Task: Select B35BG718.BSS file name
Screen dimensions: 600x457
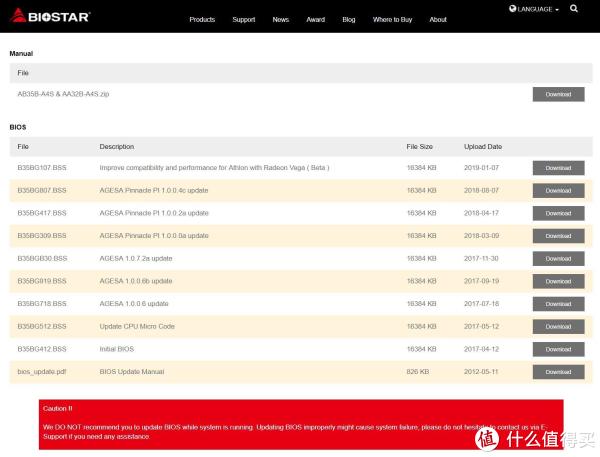Action: pos(42,304)
